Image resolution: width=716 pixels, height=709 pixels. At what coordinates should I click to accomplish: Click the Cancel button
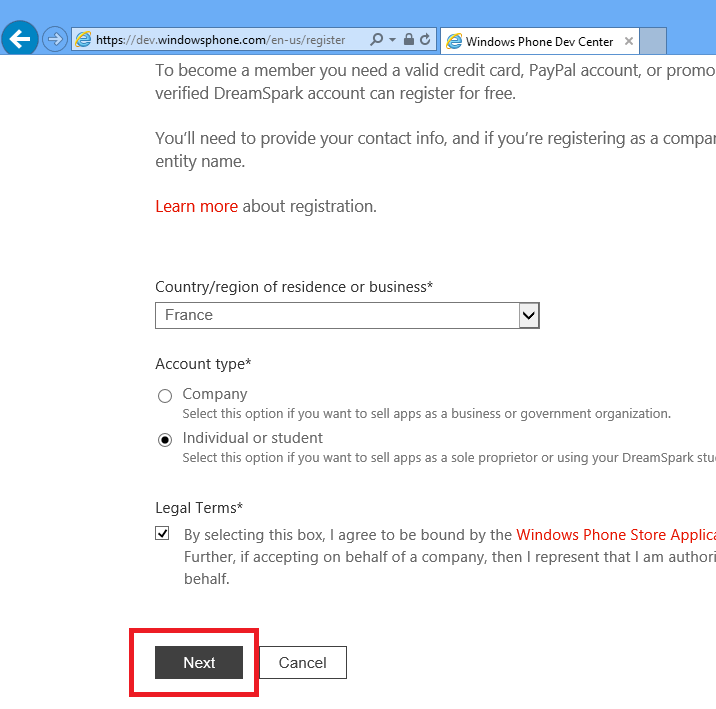(x=303, y=662)
